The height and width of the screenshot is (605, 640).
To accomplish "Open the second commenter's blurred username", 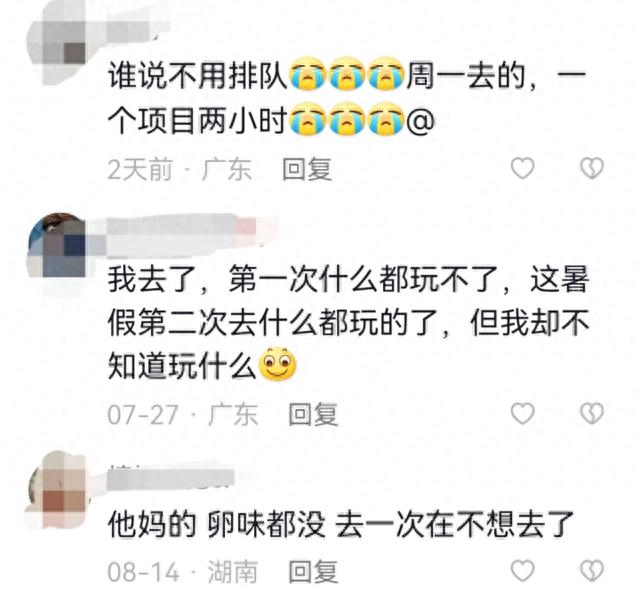I will 180,236.
